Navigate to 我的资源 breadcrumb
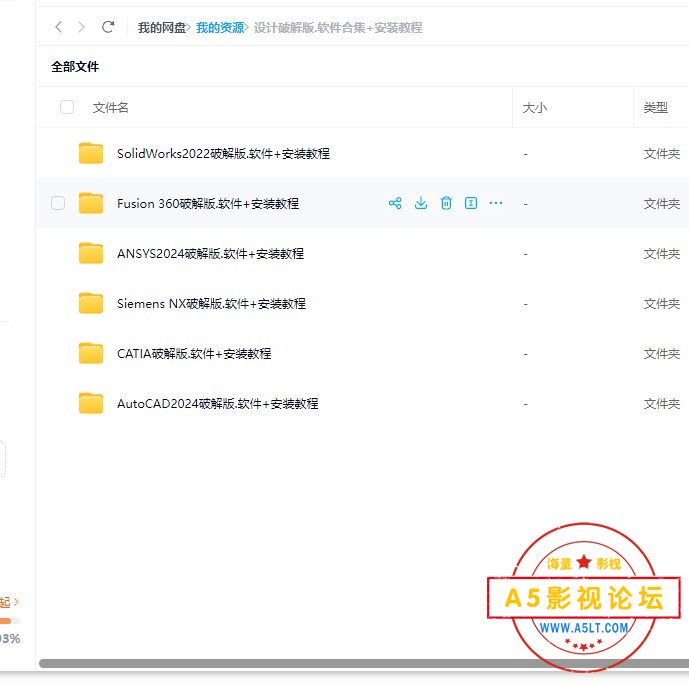689x683 pixels. click(220, 28)
